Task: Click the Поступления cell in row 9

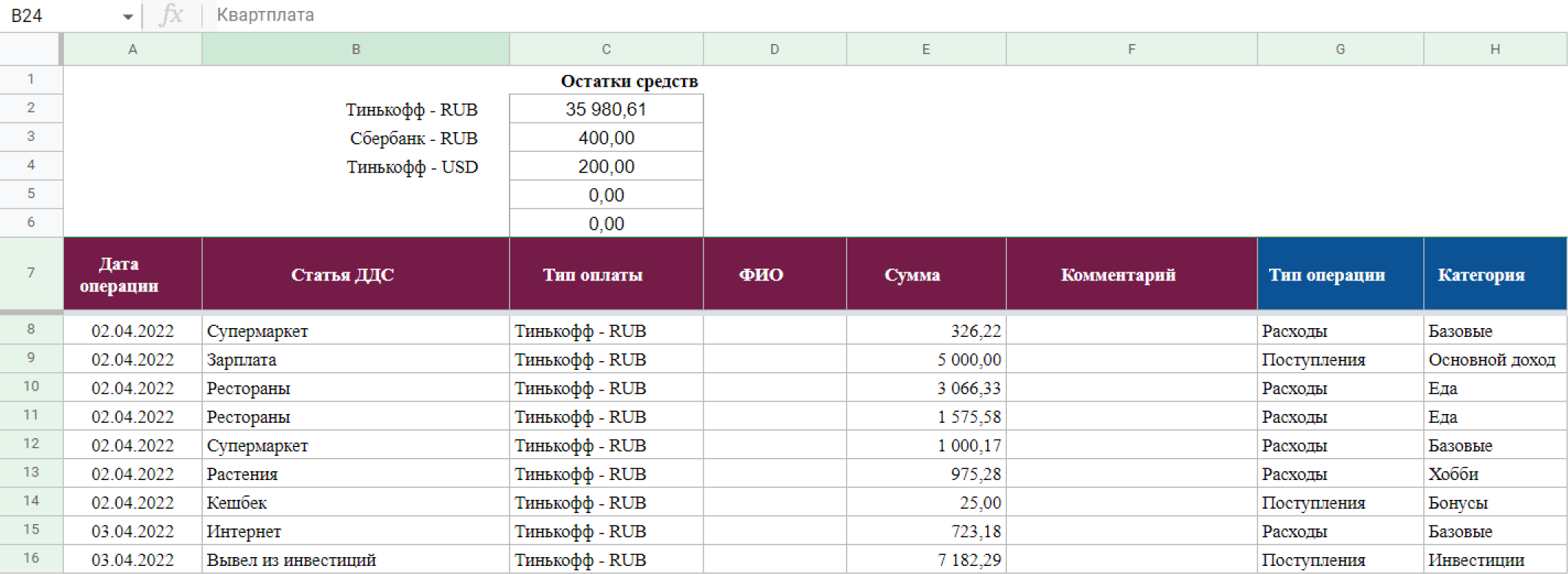Action: (1340, 359)
